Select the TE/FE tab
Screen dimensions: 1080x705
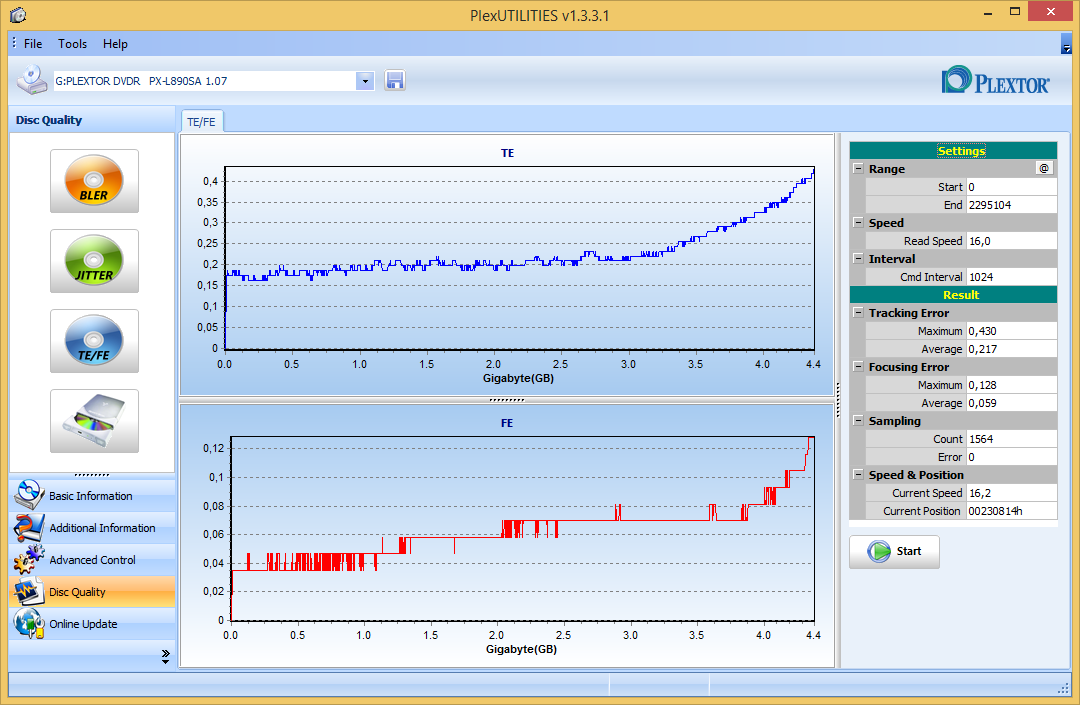[201, 122]
